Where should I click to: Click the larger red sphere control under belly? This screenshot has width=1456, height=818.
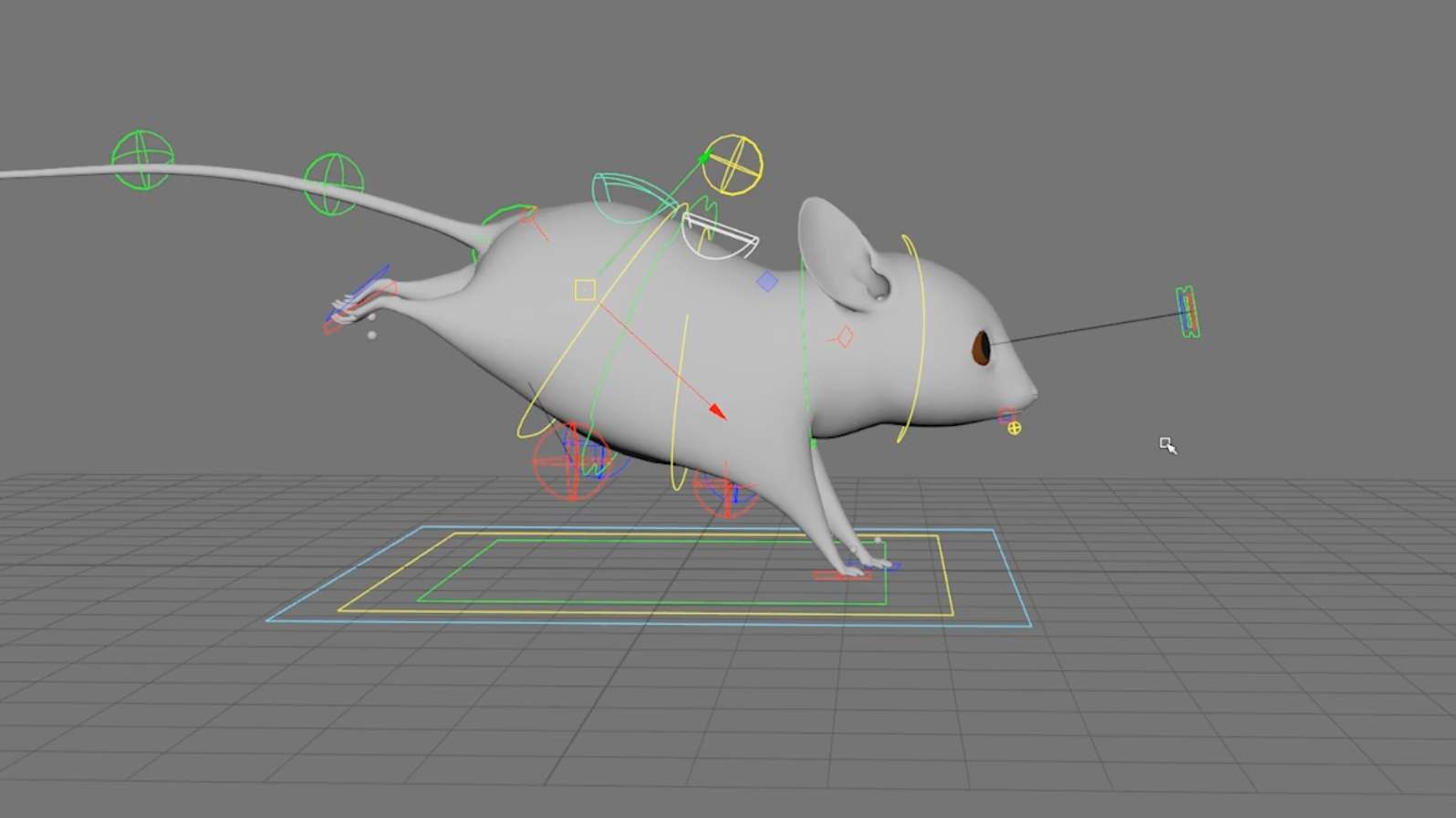click(570, 461)
